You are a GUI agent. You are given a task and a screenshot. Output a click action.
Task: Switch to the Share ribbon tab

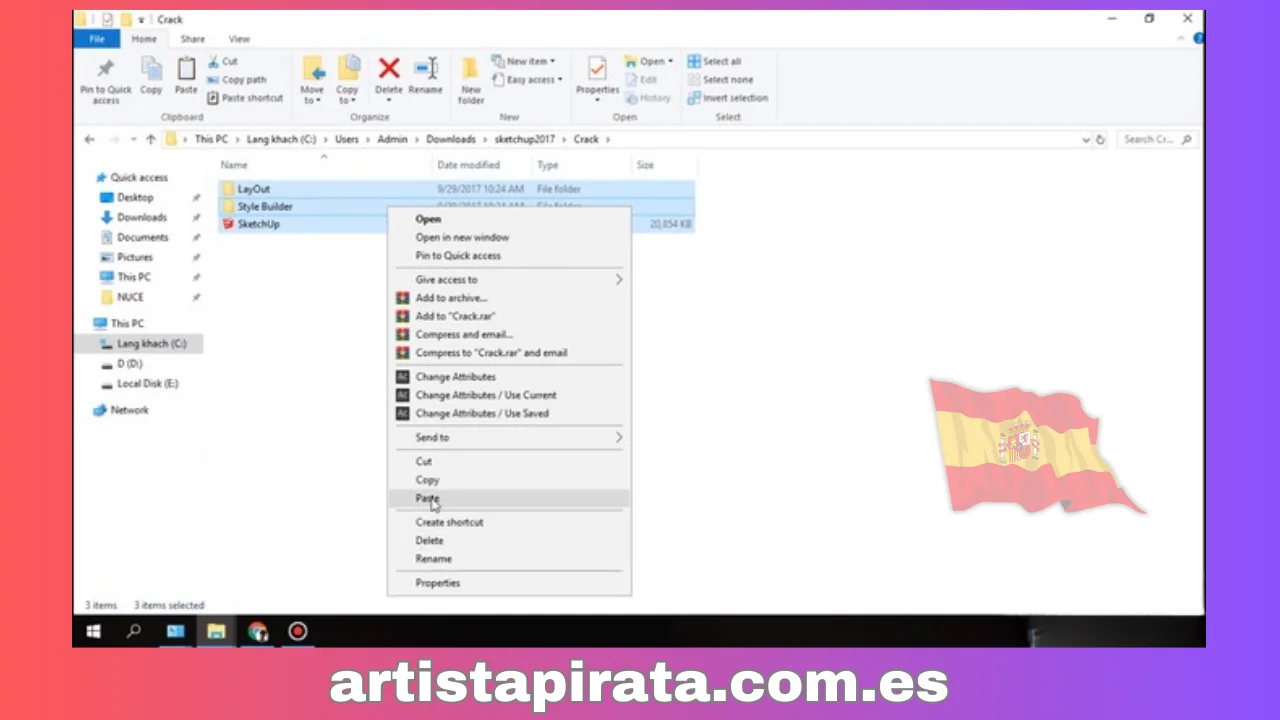coord(192,39)
